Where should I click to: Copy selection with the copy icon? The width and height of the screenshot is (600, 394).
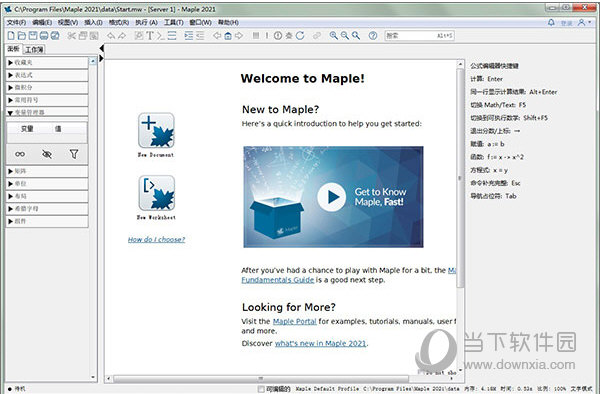coord(83,36)
